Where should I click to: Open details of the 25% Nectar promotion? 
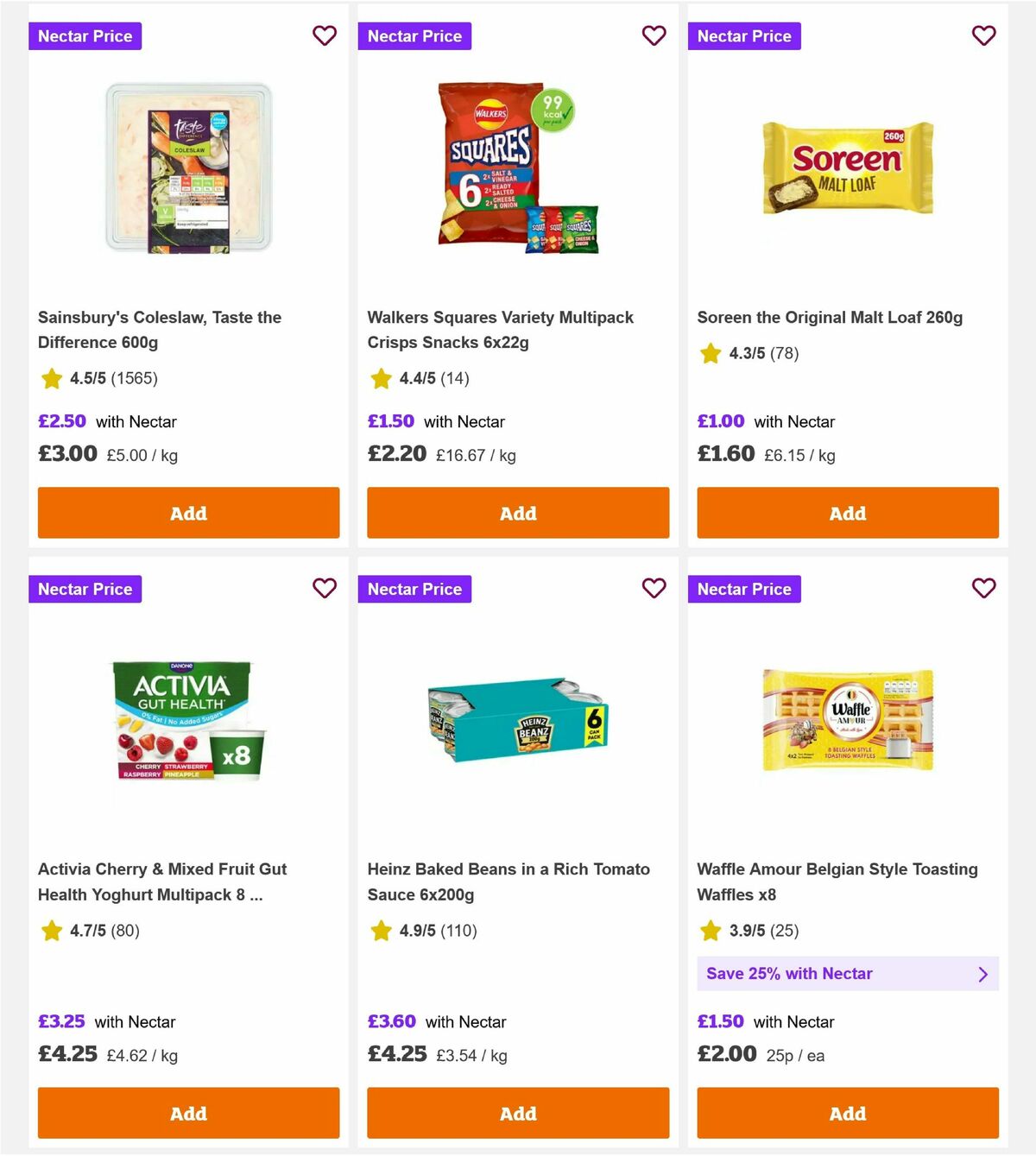point(848,974)
